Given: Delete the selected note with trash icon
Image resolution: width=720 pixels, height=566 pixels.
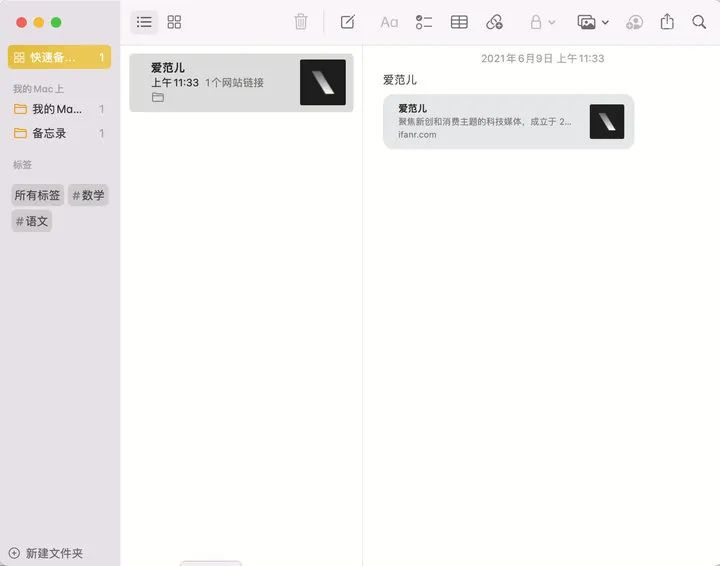Looking at the screenshot, I should click(x=301, y=22).
